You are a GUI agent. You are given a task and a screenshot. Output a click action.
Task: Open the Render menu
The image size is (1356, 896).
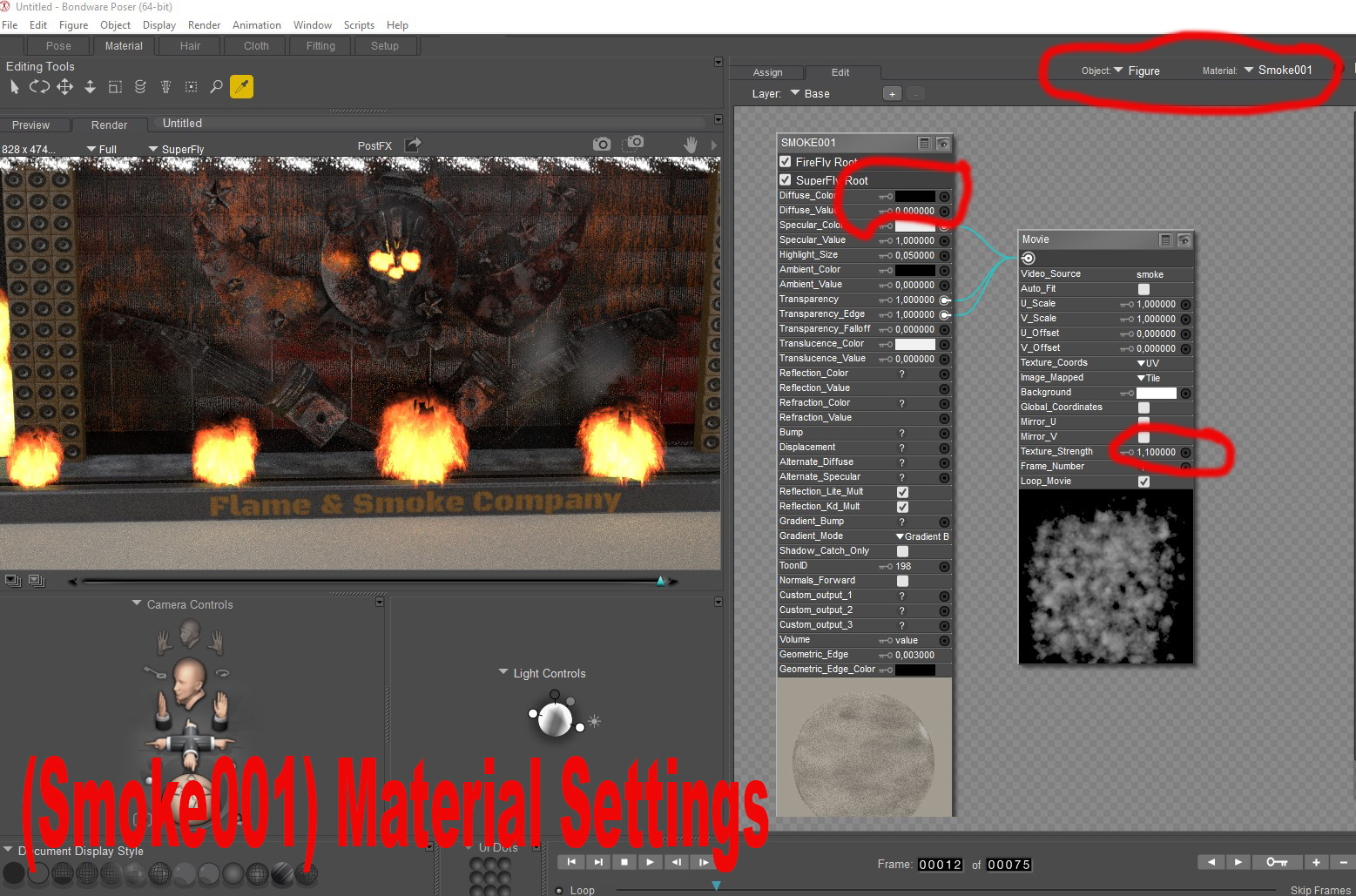(x=204, y=25)
